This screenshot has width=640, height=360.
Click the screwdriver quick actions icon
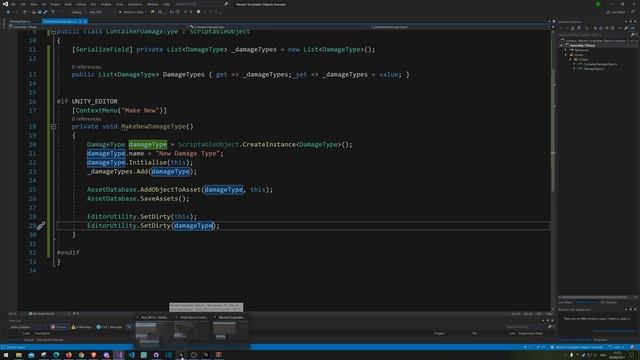click(x=40, y=226)
